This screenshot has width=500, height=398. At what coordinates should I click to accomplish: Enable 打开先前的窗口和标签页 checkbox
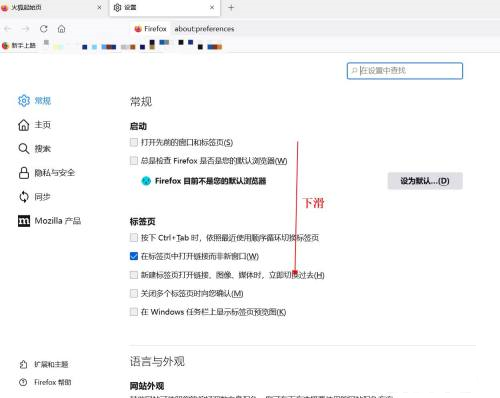pyautogui.click(x=134, y=142)
